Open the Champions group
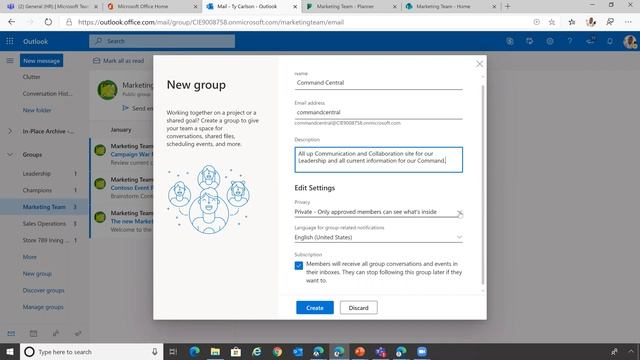Screen dimensions: 640x360 tap(45, 190)
